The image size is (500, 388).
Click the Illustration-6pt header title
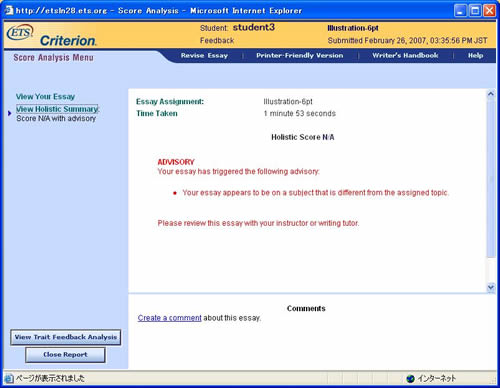353,28
